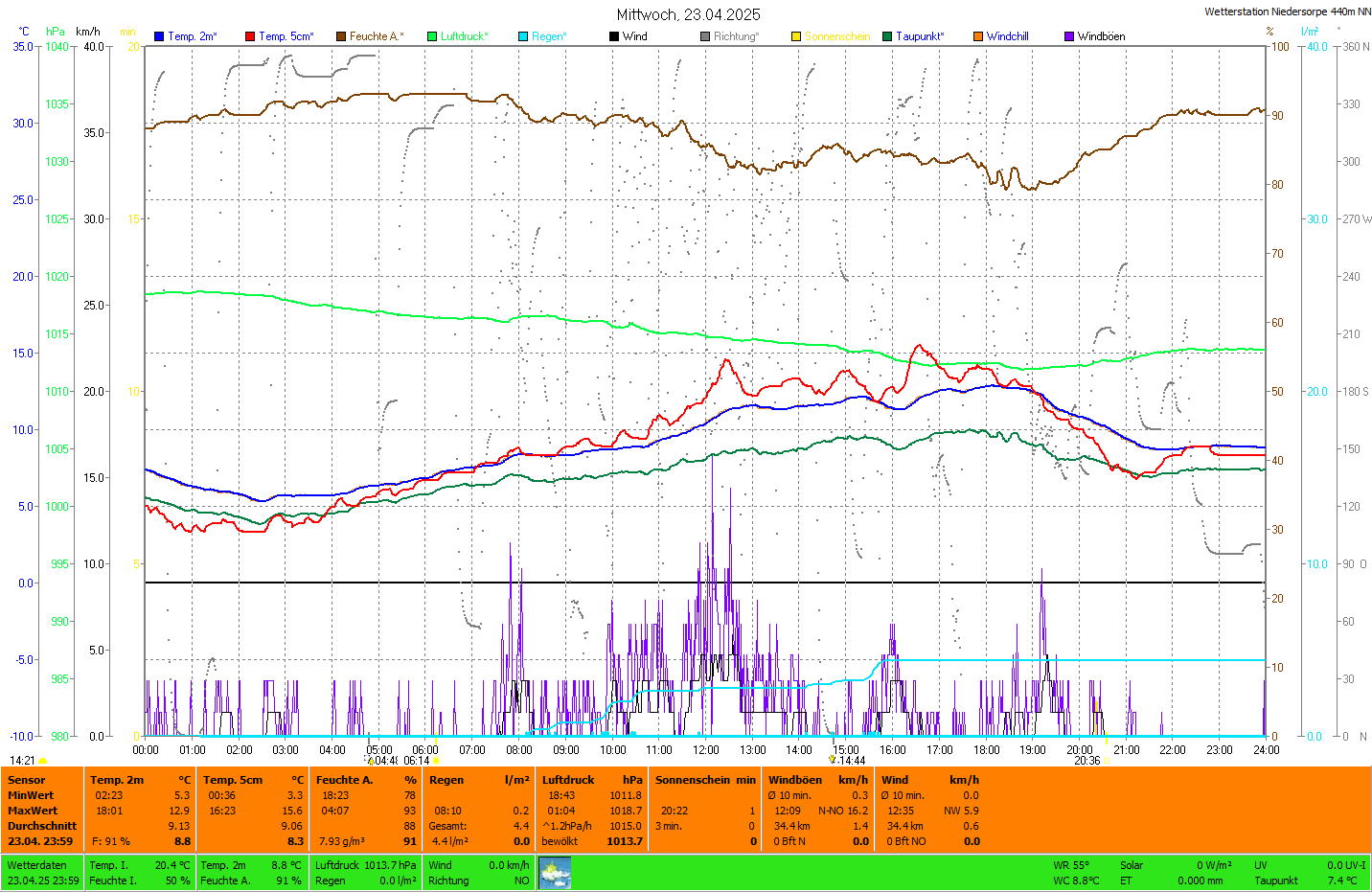Toggle the Richtung series via its legend label
Image resolution: width=1372 pixels, height=892 pixels.
click(735, 36)
